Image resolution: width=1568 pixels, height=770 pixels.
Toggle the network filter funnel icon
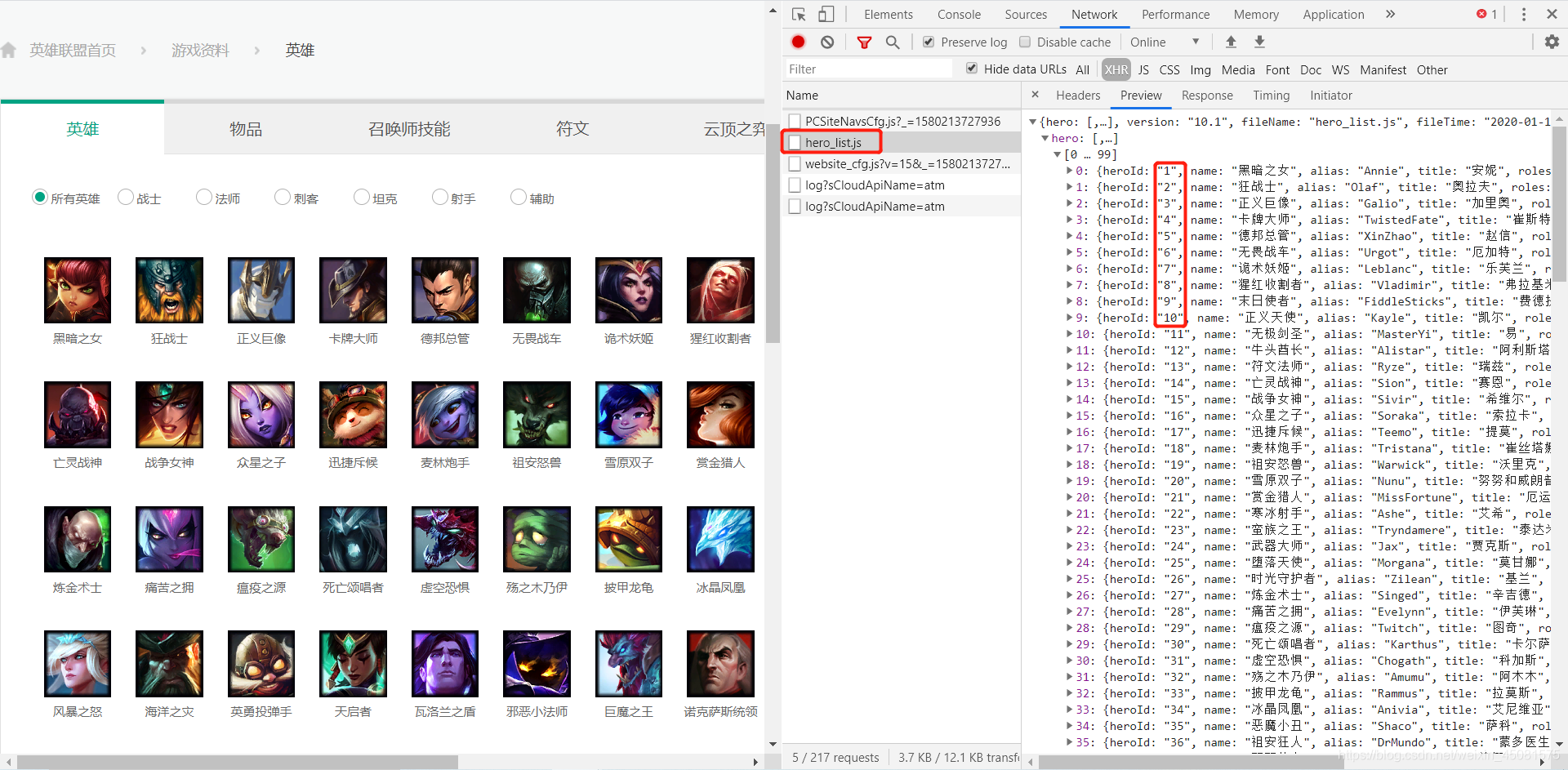[x=864, y=42]
